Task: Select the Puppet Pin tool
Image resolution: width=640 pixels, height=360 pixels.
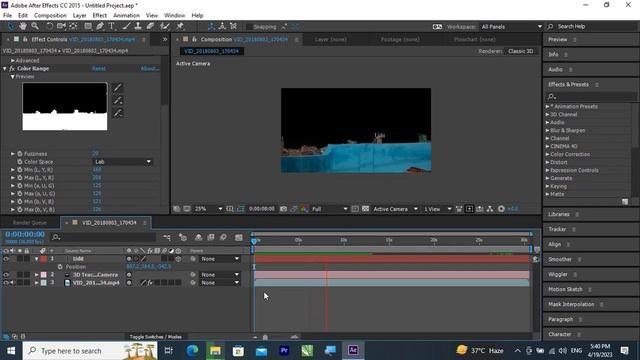Action: 180,26
